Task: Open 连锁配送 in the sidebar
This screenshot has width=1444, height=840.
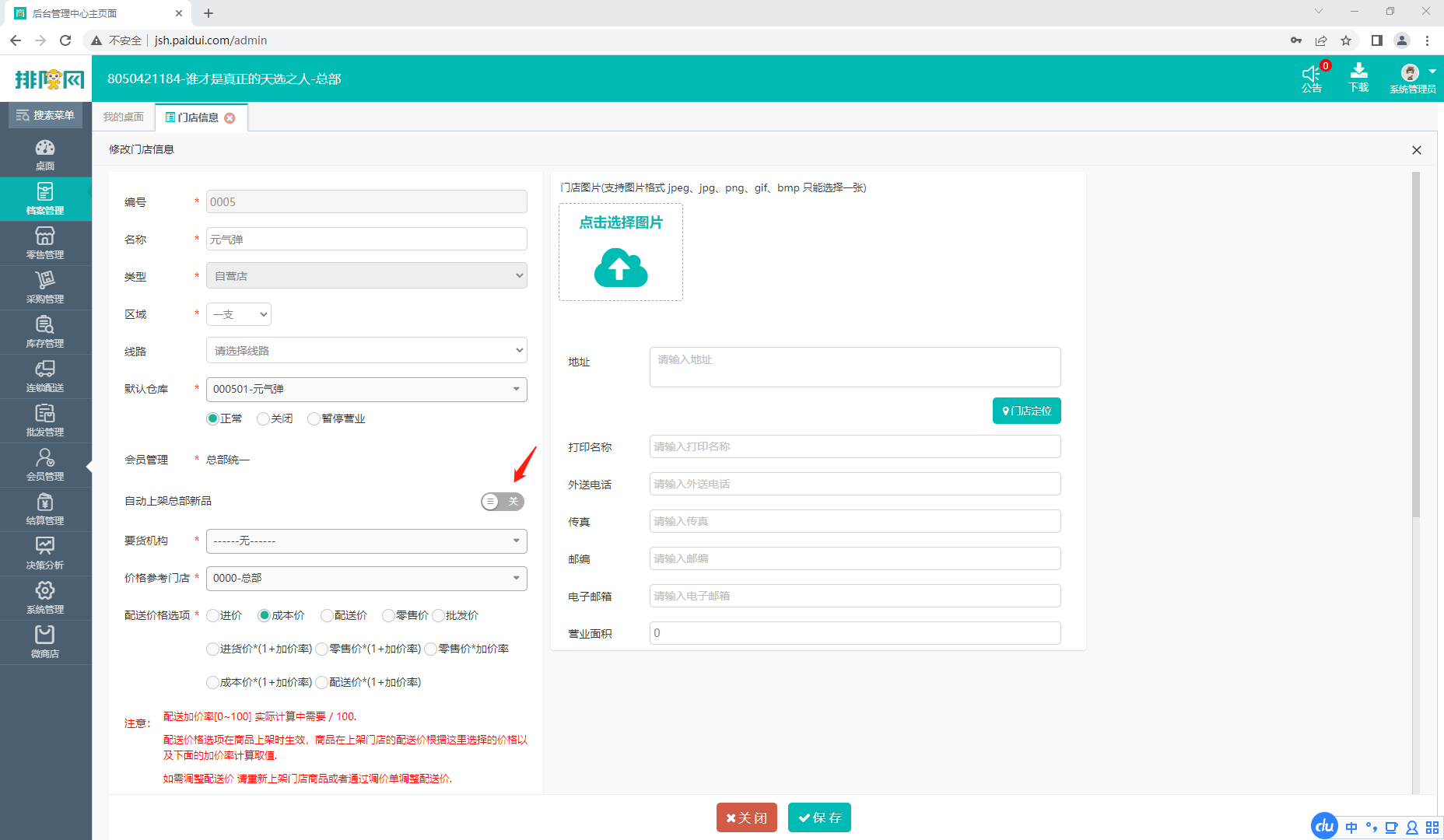Action: pyautogui.click(x=45, y=376)
